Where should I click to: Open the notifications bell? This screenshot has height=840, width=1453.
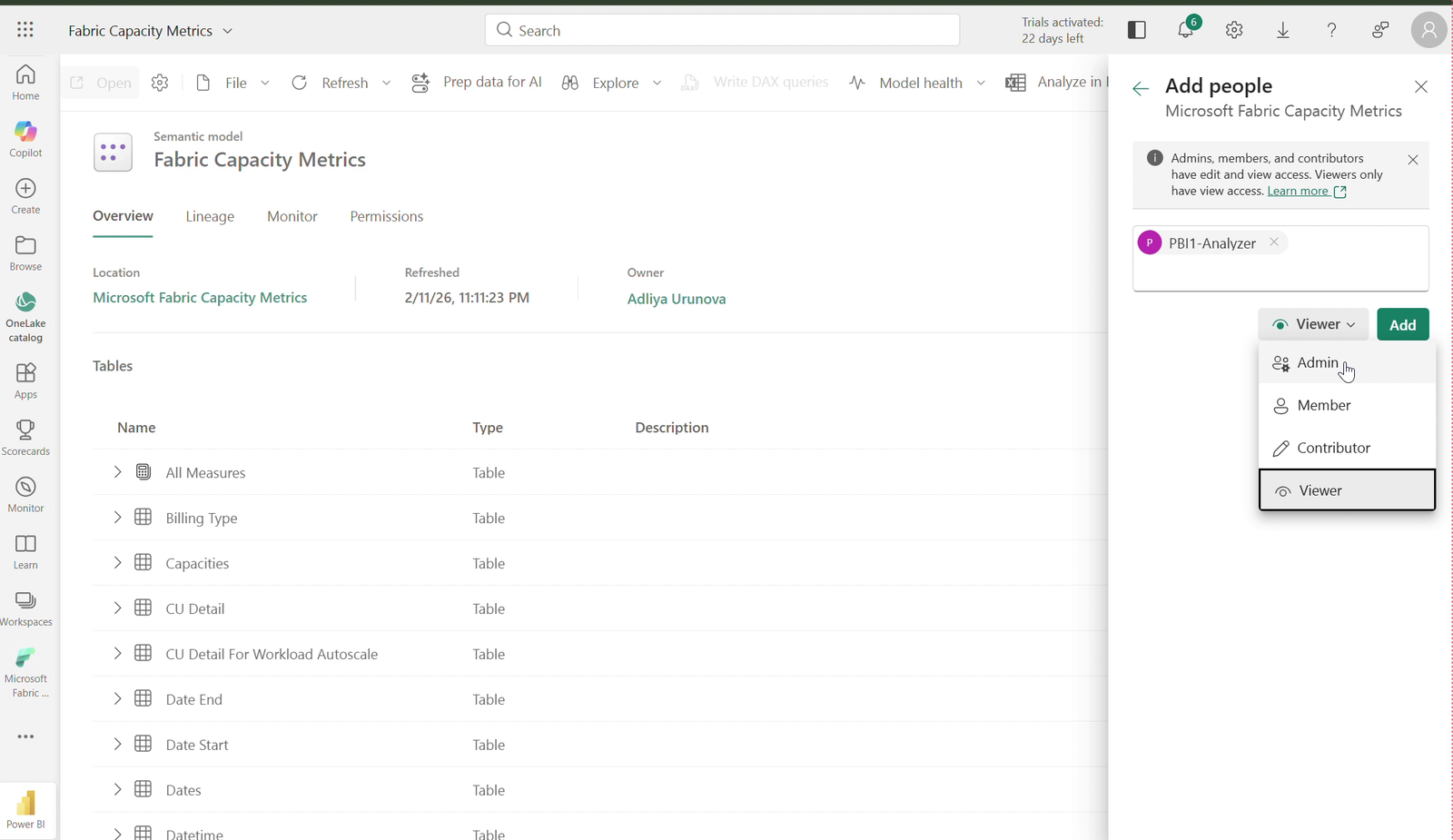tap(1186, 30)
